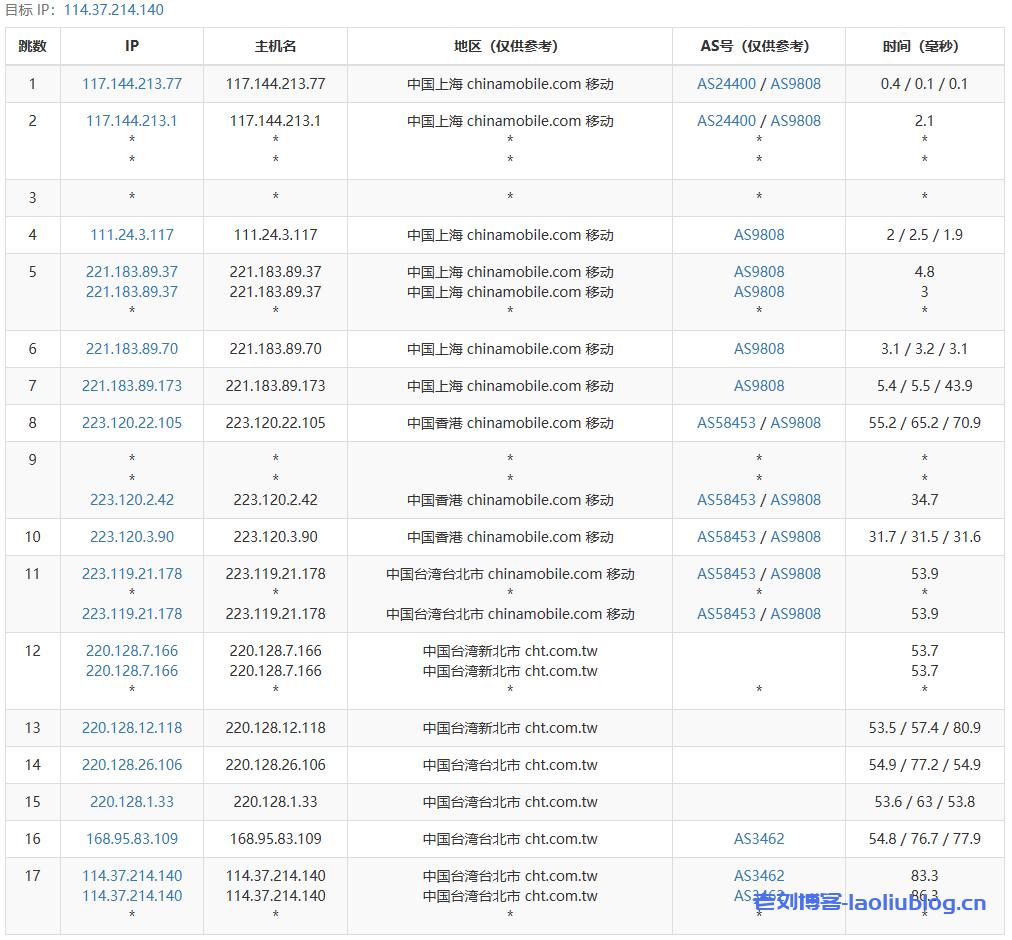Viewport: 1012px width, 940px height.
Task: Open the 220.128.7.166 link in hop 12
Action: [131, 650]
